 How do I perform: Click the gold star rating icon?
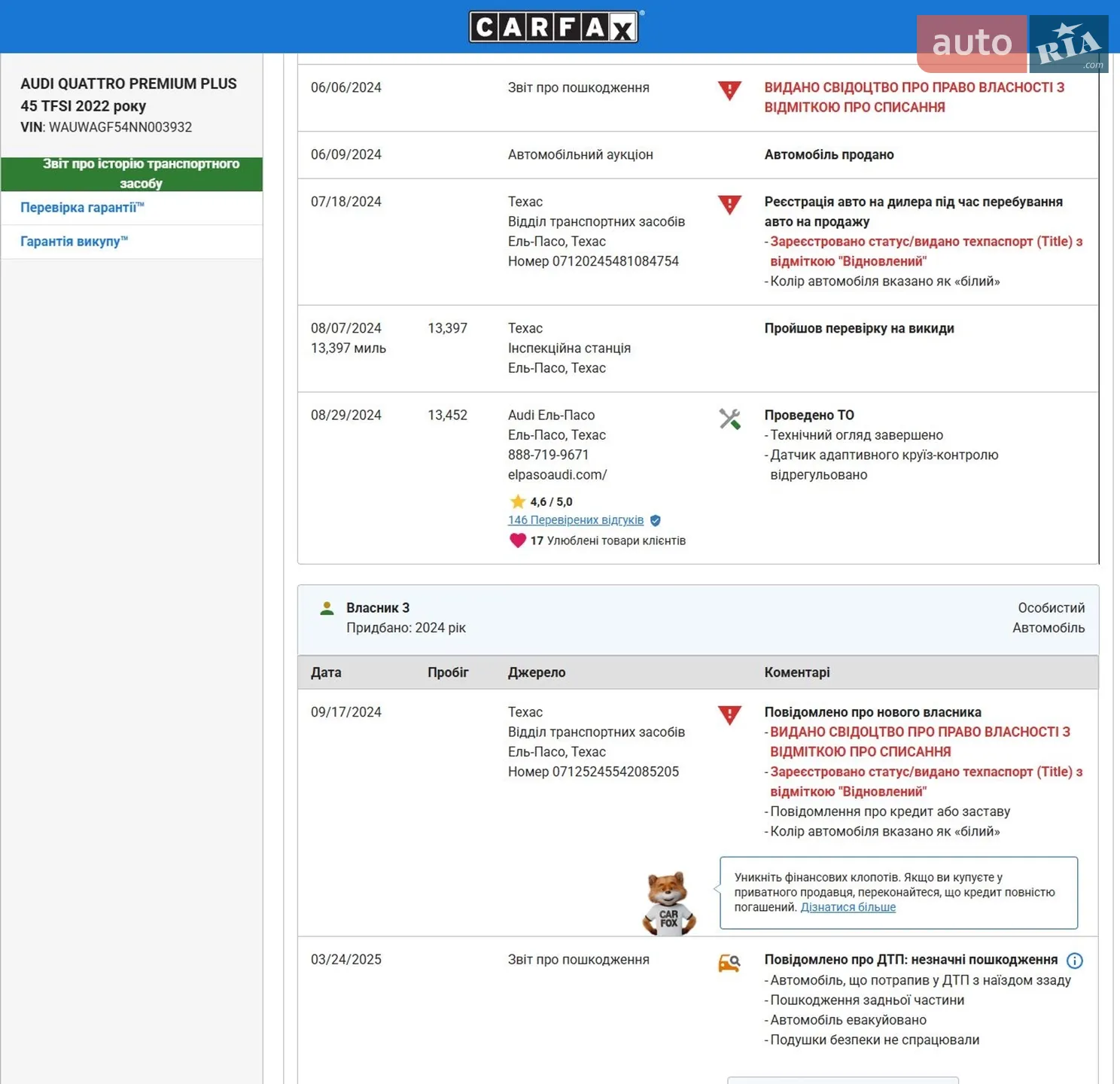(x=517, y=501)
